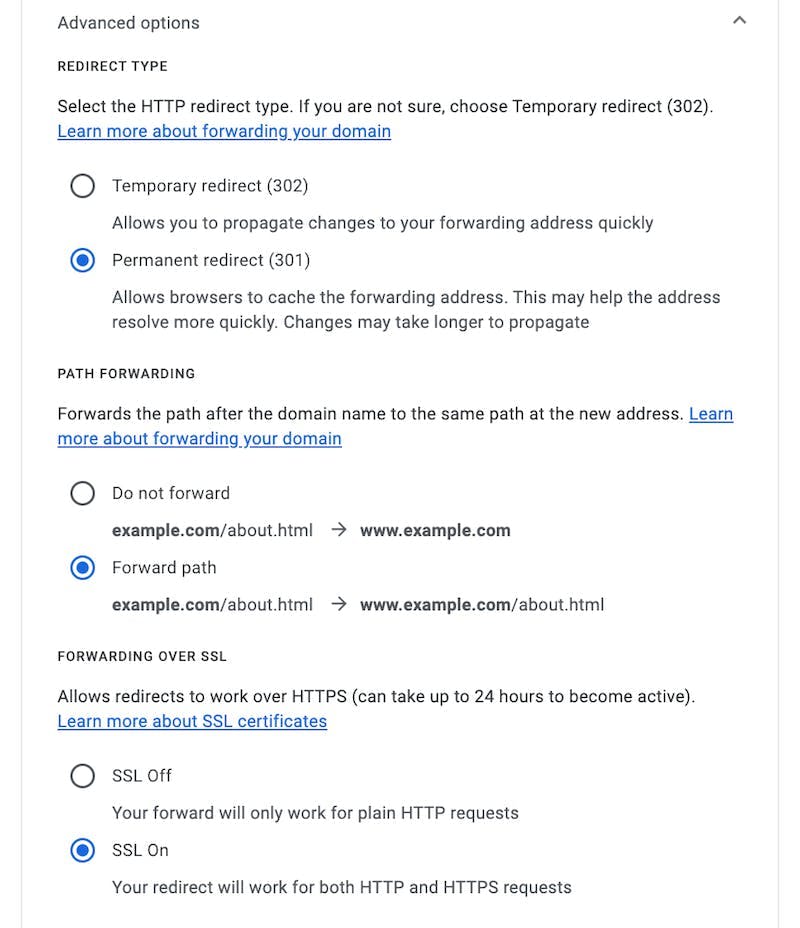Click the "www.example.com/about.html" destination text
The image size is (800, 928).
(482, 604)
